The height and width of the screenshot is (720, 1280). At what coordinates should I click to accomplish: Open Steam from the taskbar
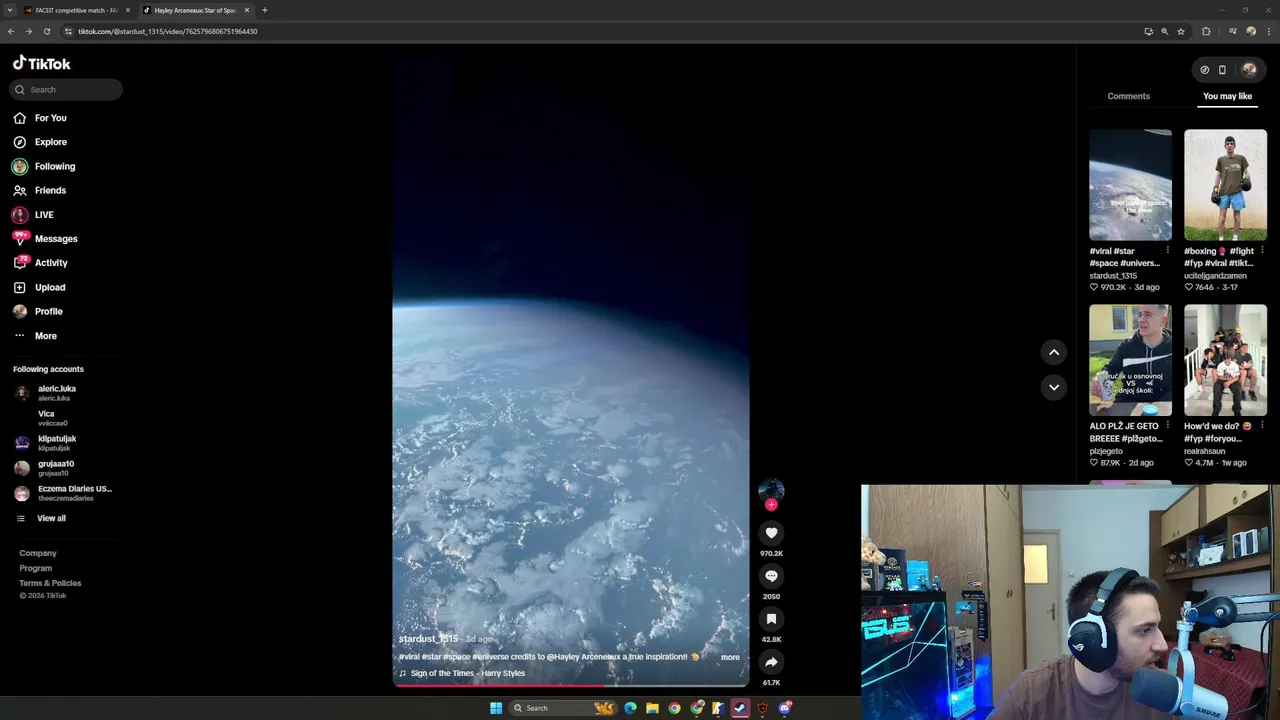pos(740,708)
